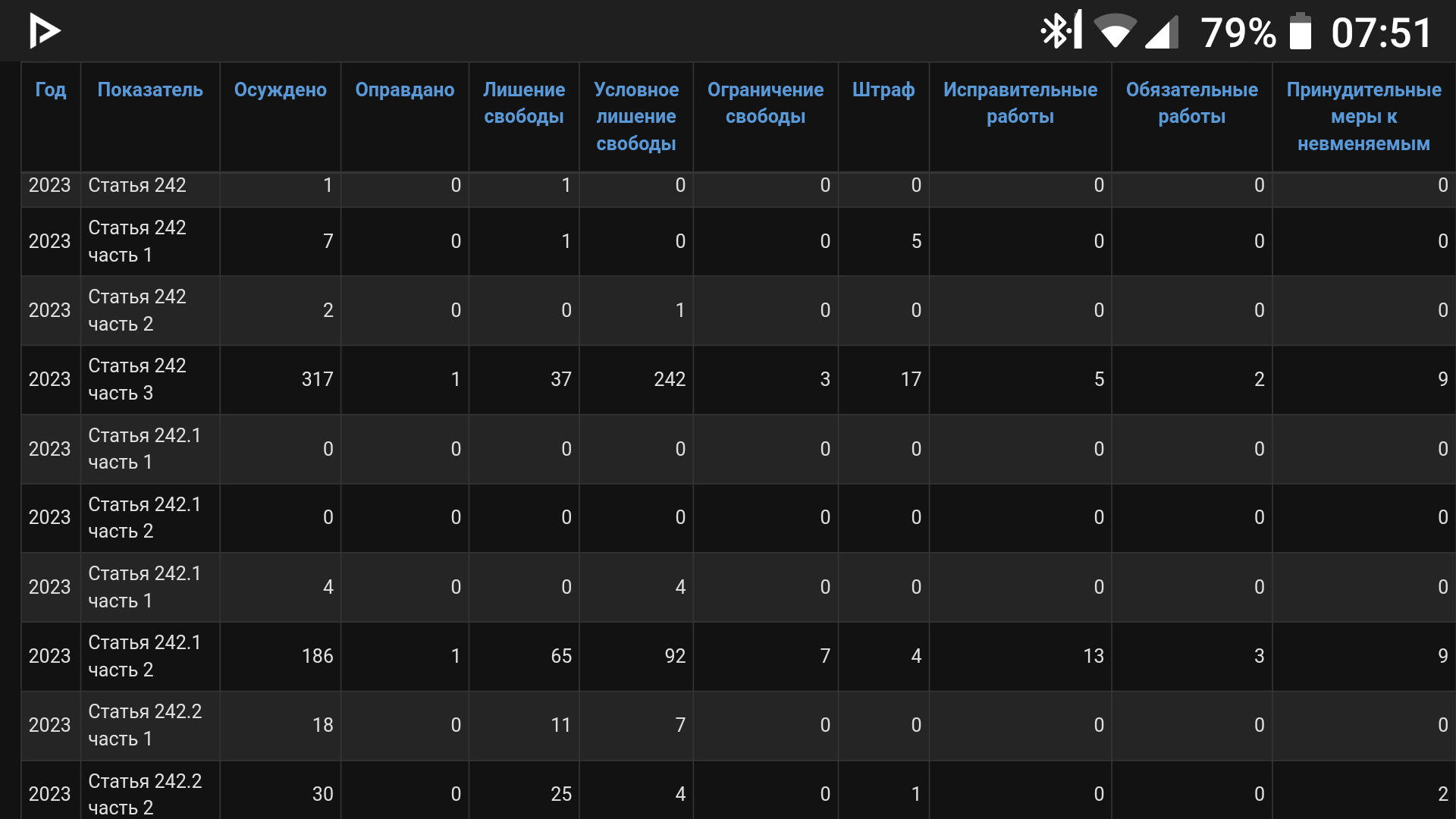The width and height of the screenshot is (1456, 819).
Task: Sort by Лишение свободы header
Action: [x=523, y=103]
